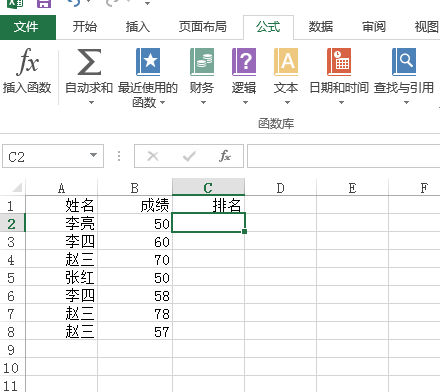
Task: Click the AutoSum (自动求和) sigma icon
Action: coord(89,62)
